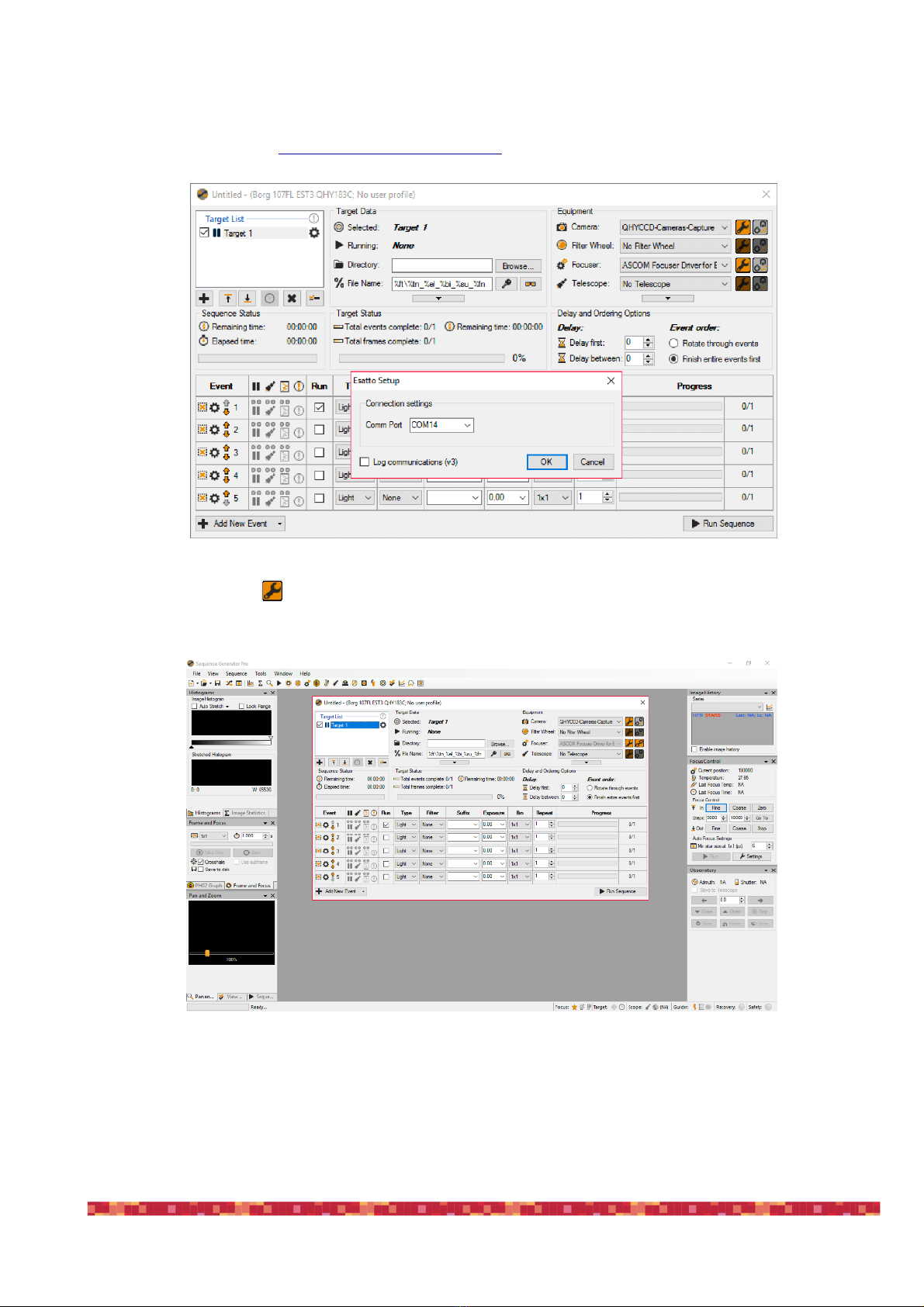
Task: Click event 5 Repeat stepper, upper screenshot
Action: click(x=607, y=497)
